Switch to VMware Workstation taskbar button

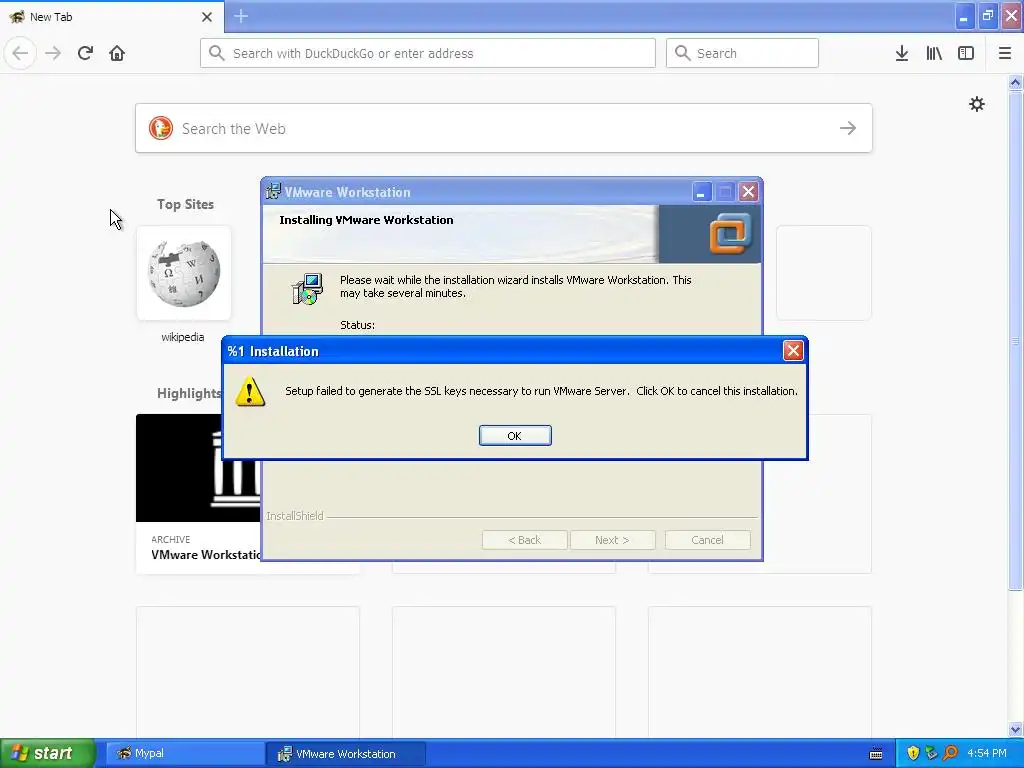[x=345, y=753]
